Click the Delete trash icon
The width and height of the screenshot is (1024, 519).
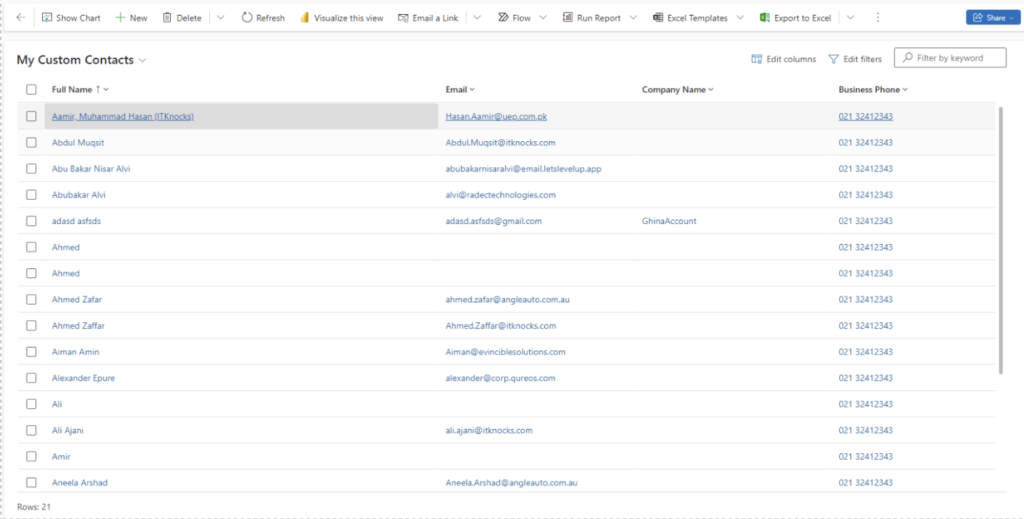[167, 18]
